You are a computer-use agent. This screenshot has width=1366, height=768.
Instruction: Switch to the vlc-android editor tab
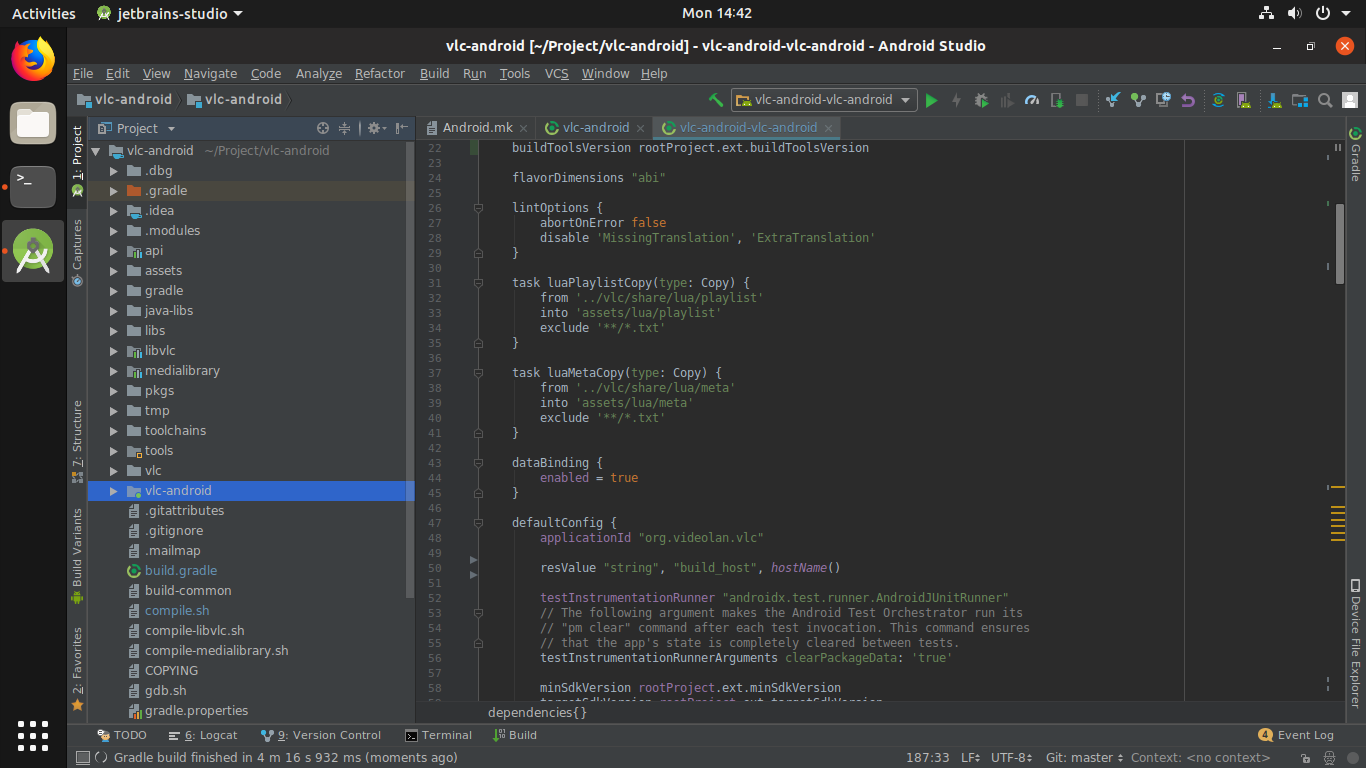[x=595, y=128]
